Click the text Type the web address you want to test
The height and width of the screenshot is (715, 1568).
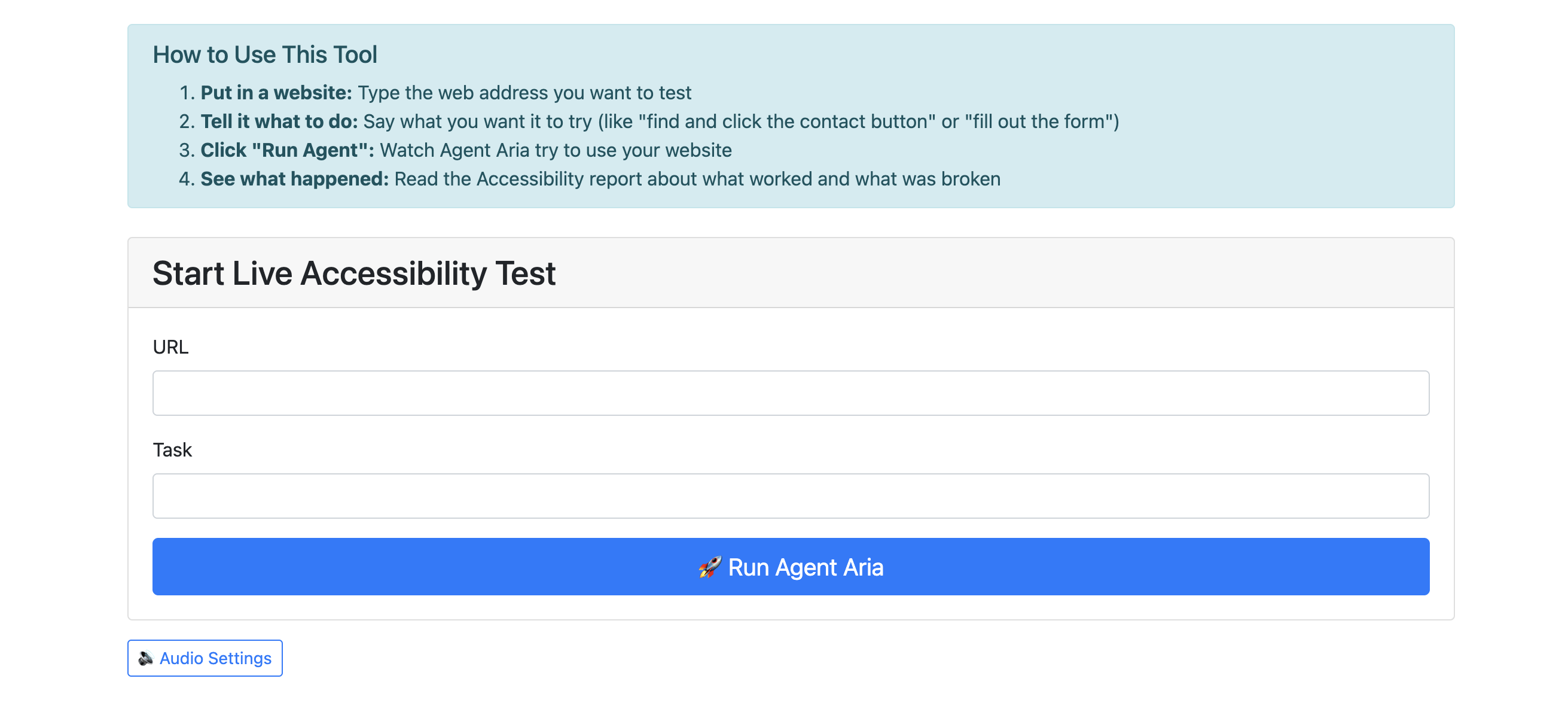point(524,93)
